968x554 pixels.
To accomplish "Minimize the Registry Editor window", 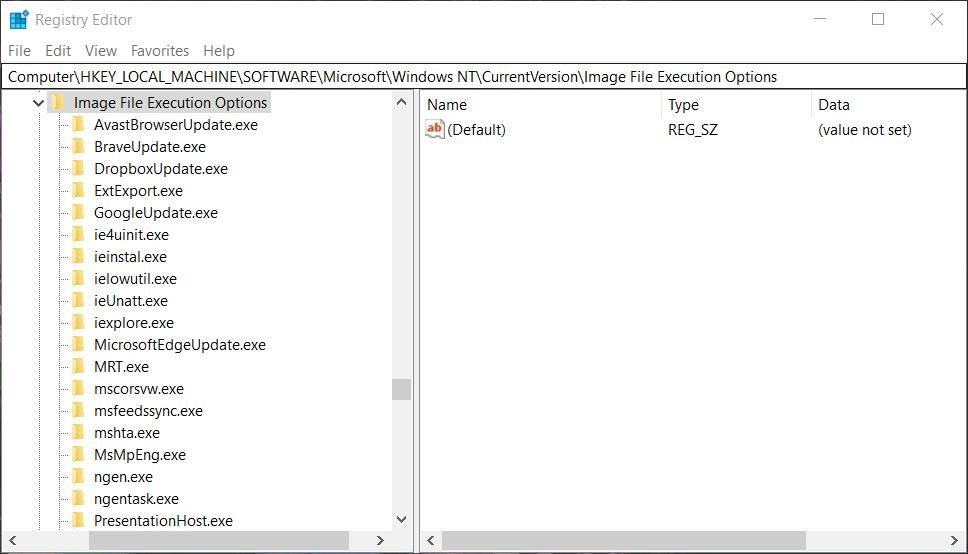I will pos(820,19).
